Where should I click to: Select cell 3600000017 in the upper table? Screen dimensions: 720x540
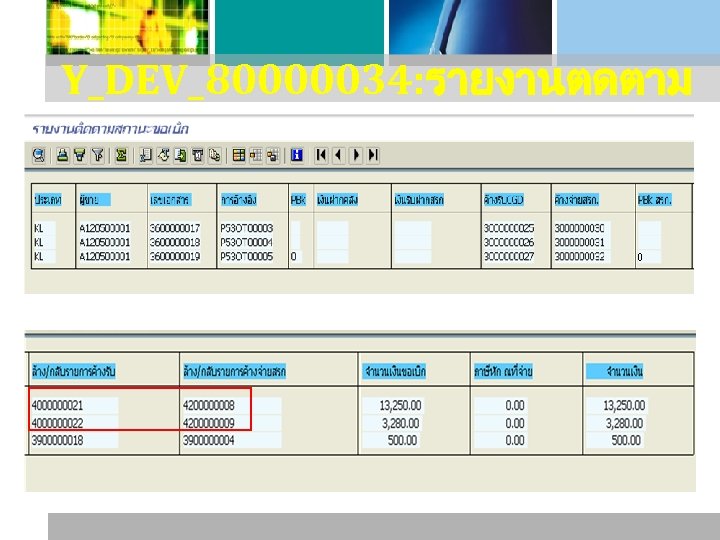tap(175, 228)
